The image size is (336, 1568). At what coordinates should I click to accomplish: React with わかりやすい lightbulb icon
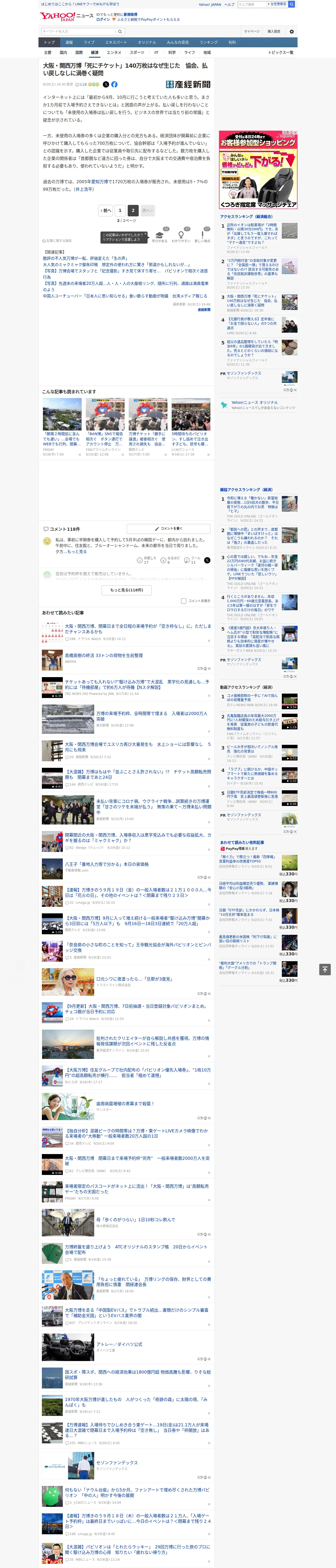(181, 234)
